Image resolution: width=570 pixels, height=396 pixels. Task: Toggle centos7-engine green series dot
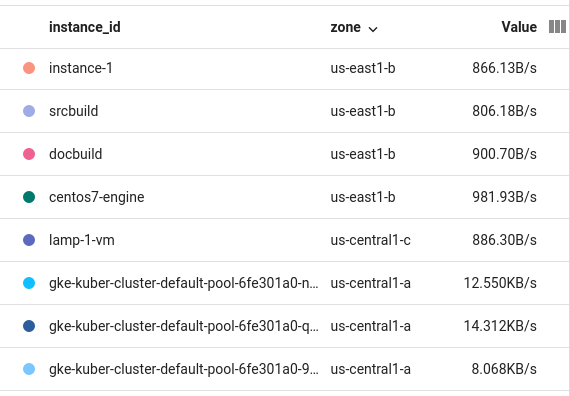click(x=29, y=197)
